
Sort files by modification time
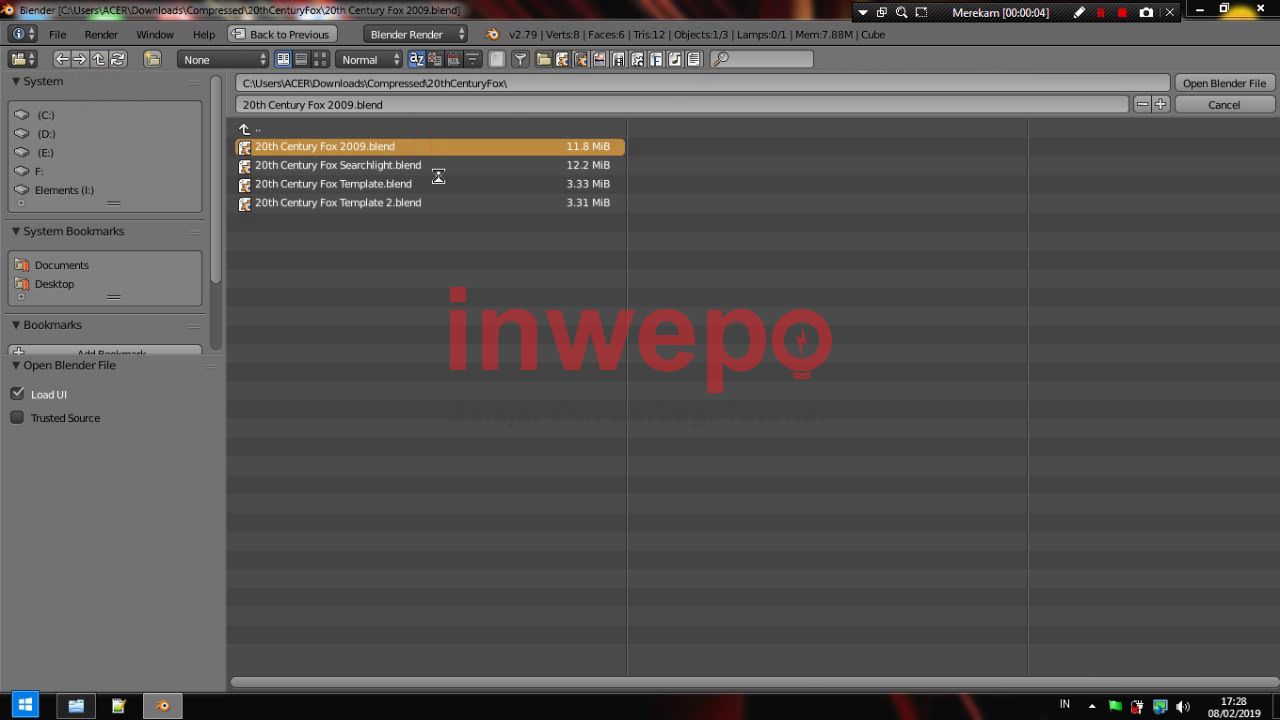coord(454,59)
